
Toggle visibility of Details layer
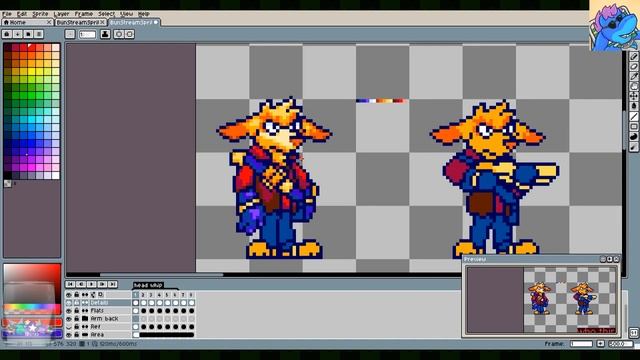69,303
